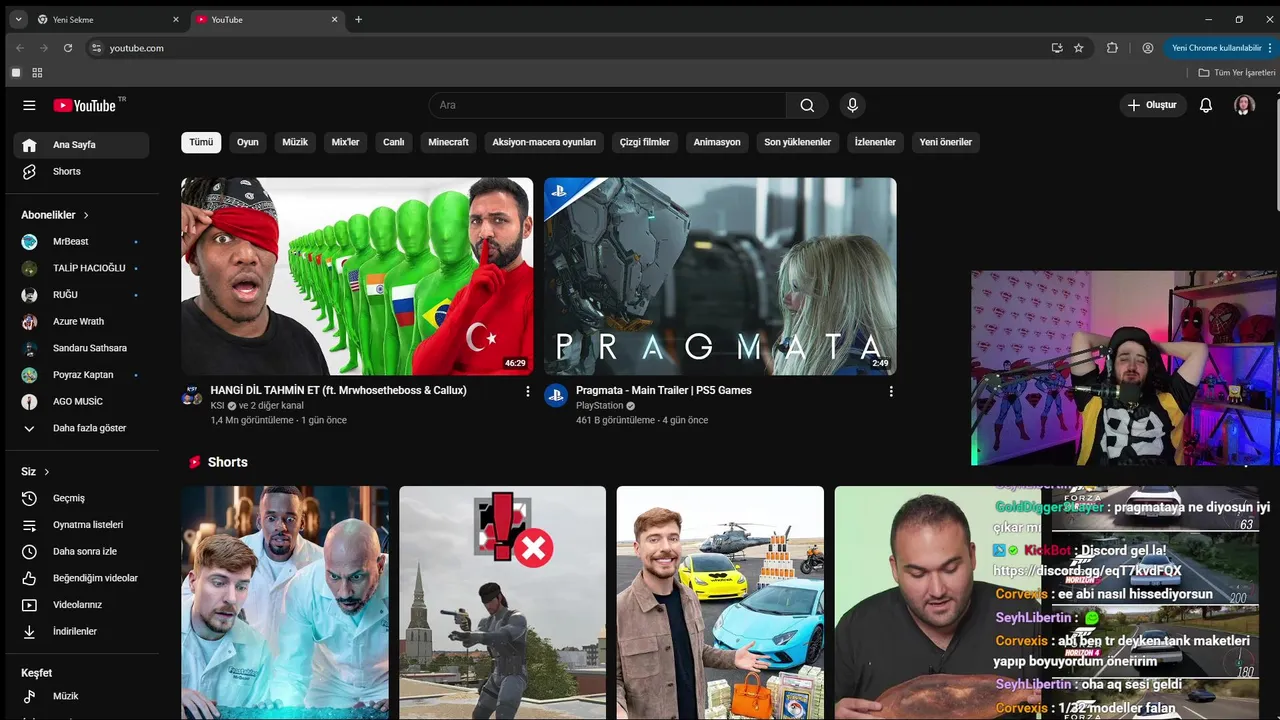
Task: Open the account avatar menu
Action: click(1244, 105)
